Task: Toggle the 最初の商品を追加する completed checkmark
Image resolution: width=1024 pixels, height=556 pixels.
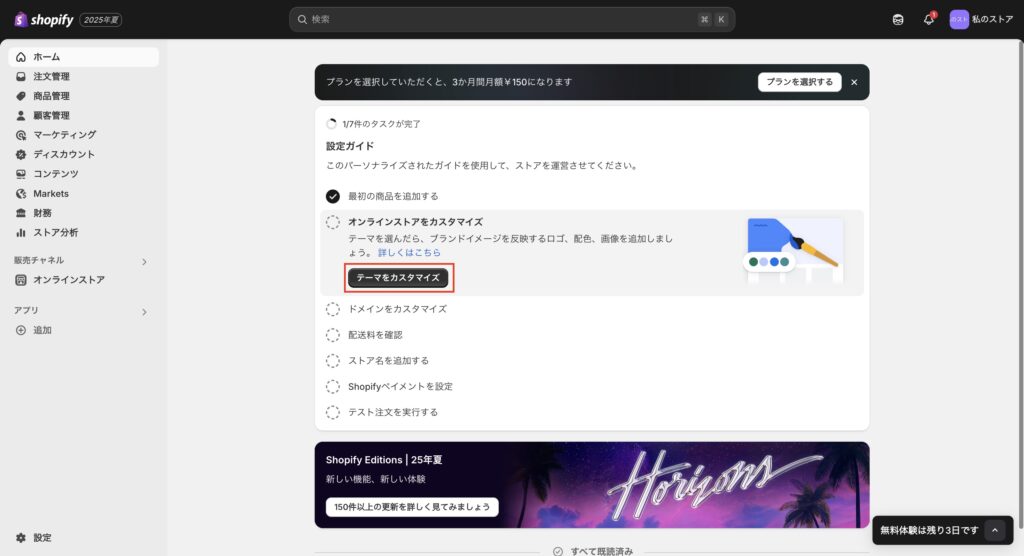Action: tap(333, 196)
